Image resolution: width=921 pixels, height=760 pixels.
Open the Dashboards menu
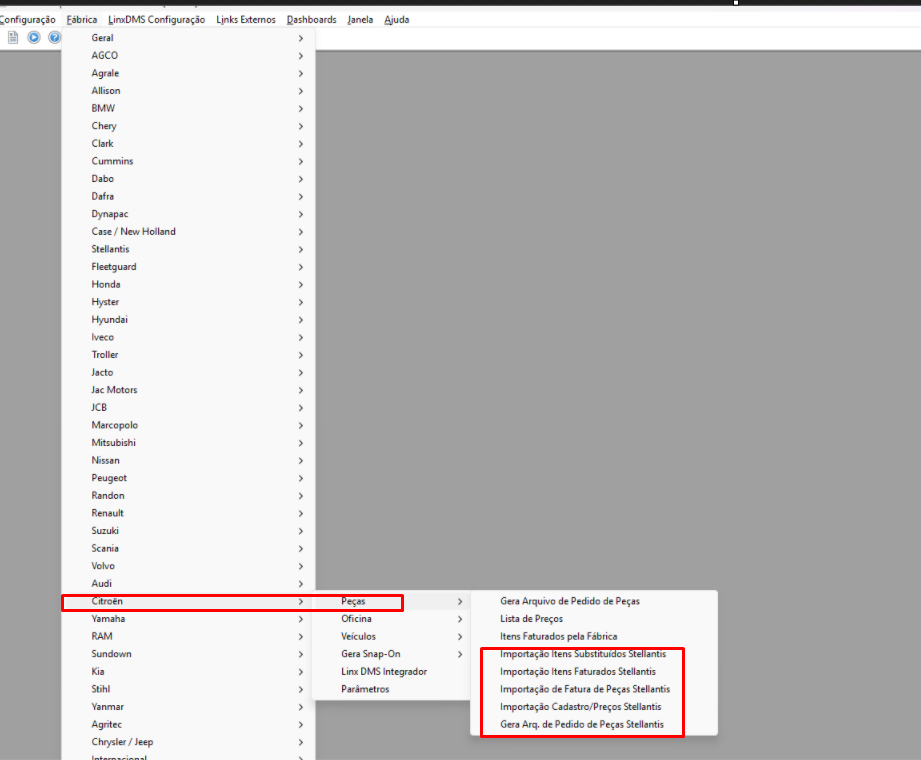[x=311, y=19]
